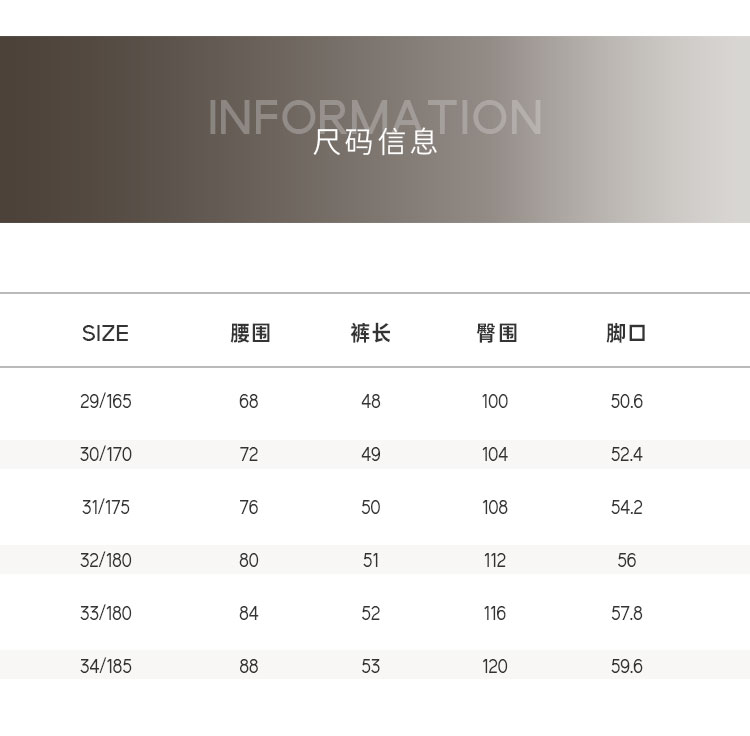Click the leg opening value 59.6

coord(626,667)
